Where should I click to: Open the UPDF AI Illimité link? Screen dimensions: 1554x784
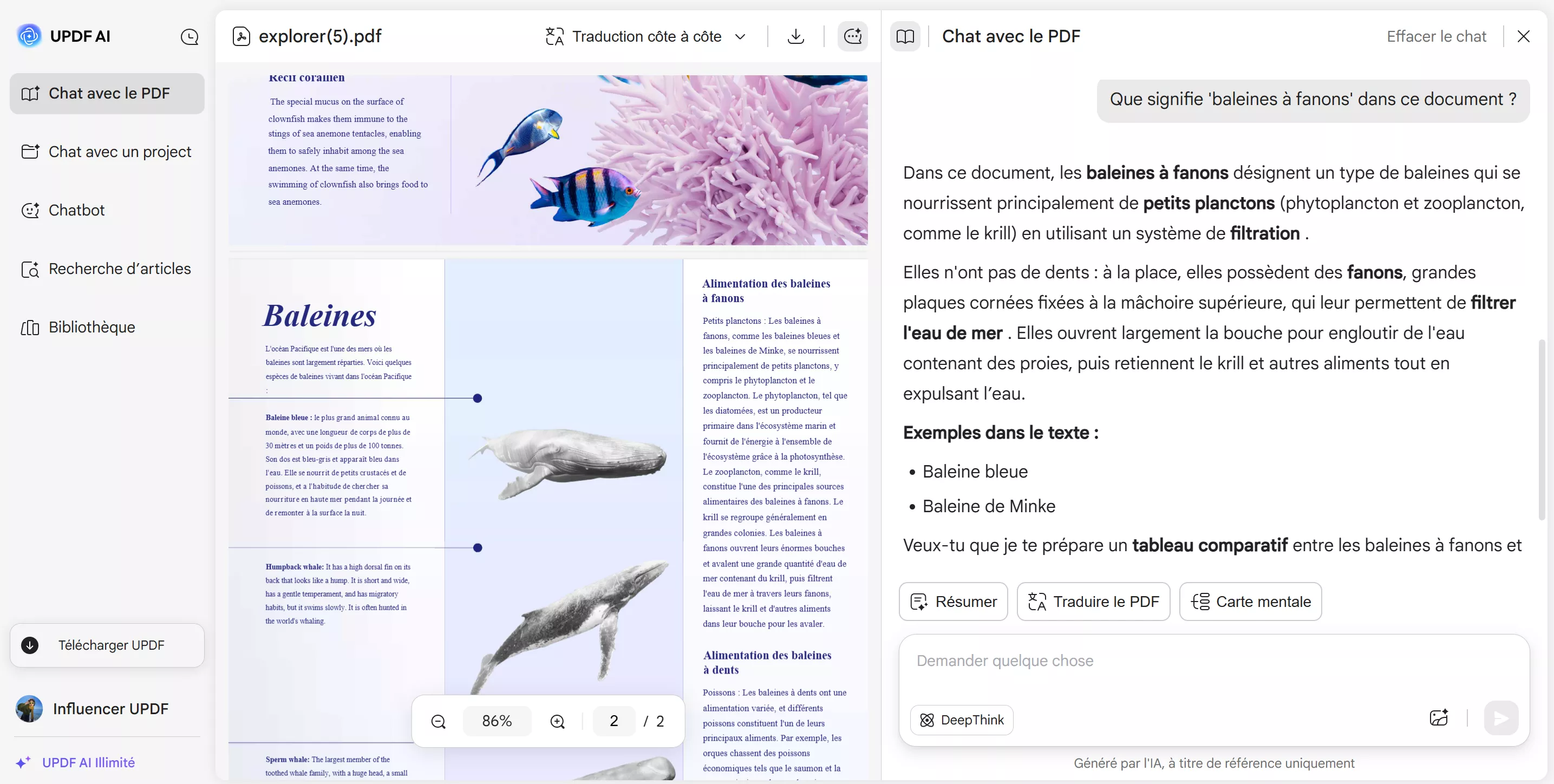[x=89, y=762]
